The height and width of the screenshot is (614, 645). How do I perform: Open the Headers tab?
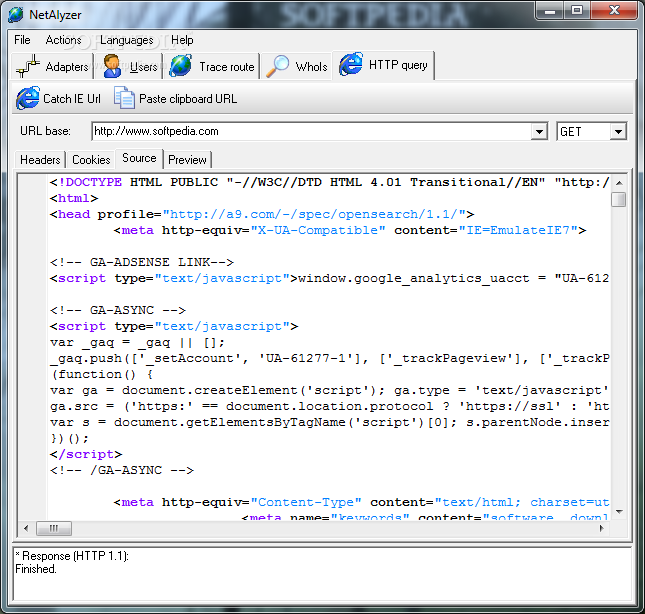point(40,160)
